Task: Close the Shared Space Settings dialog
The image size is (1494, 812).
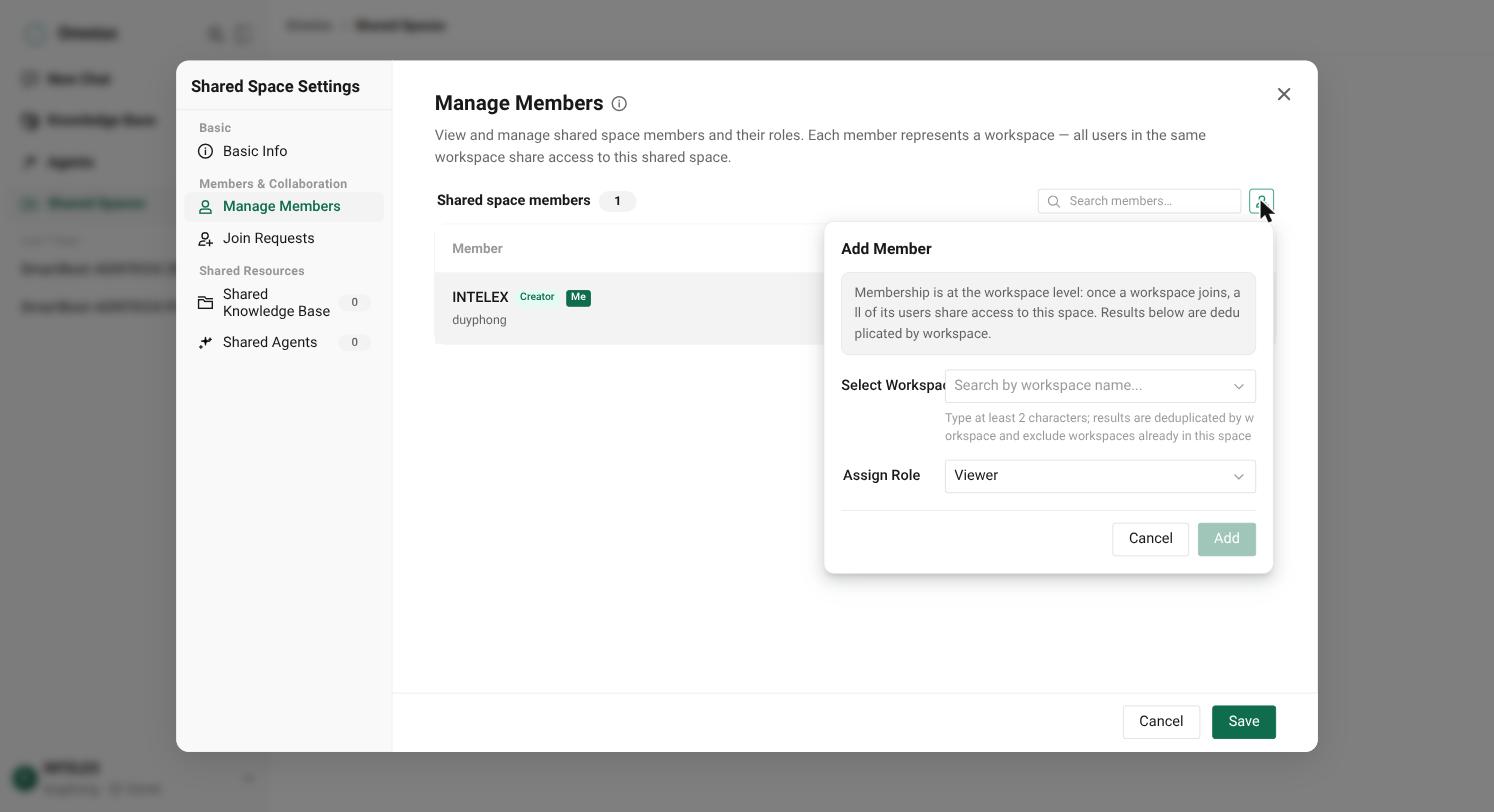Action: coord(1284,94)
